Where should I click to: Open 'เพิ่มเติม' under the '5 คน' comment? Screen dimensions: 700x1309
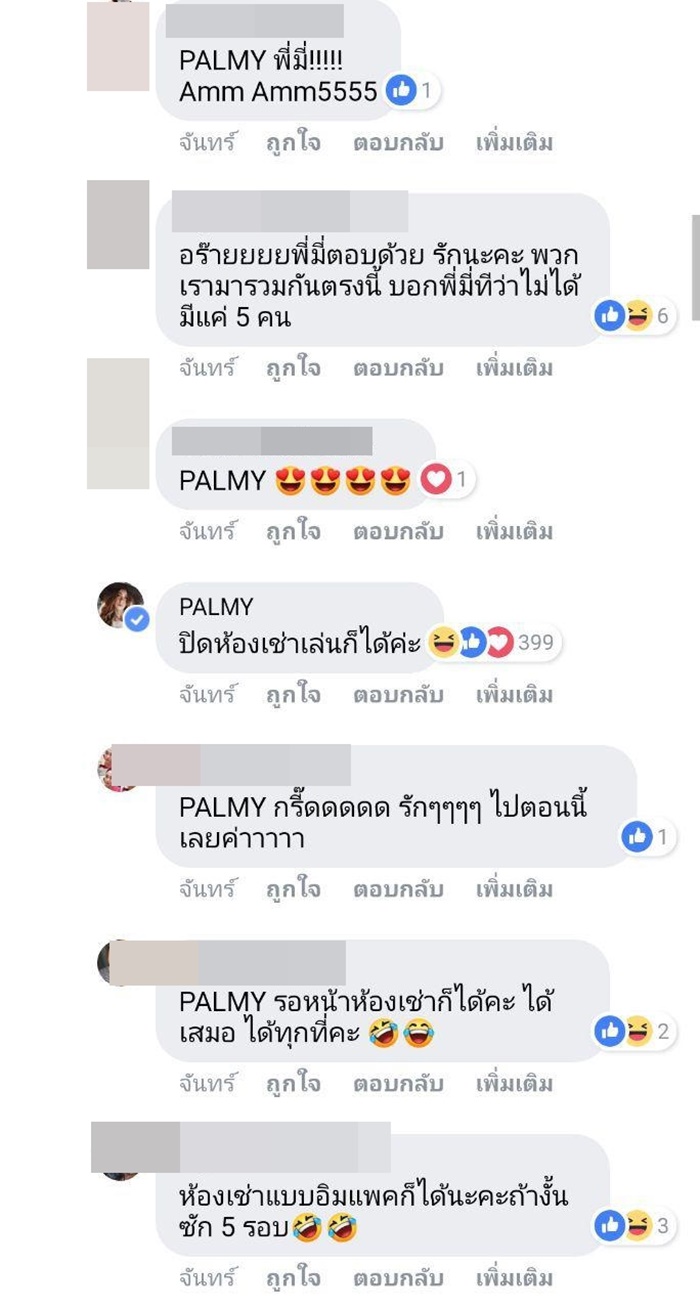[x=514, y=368]
